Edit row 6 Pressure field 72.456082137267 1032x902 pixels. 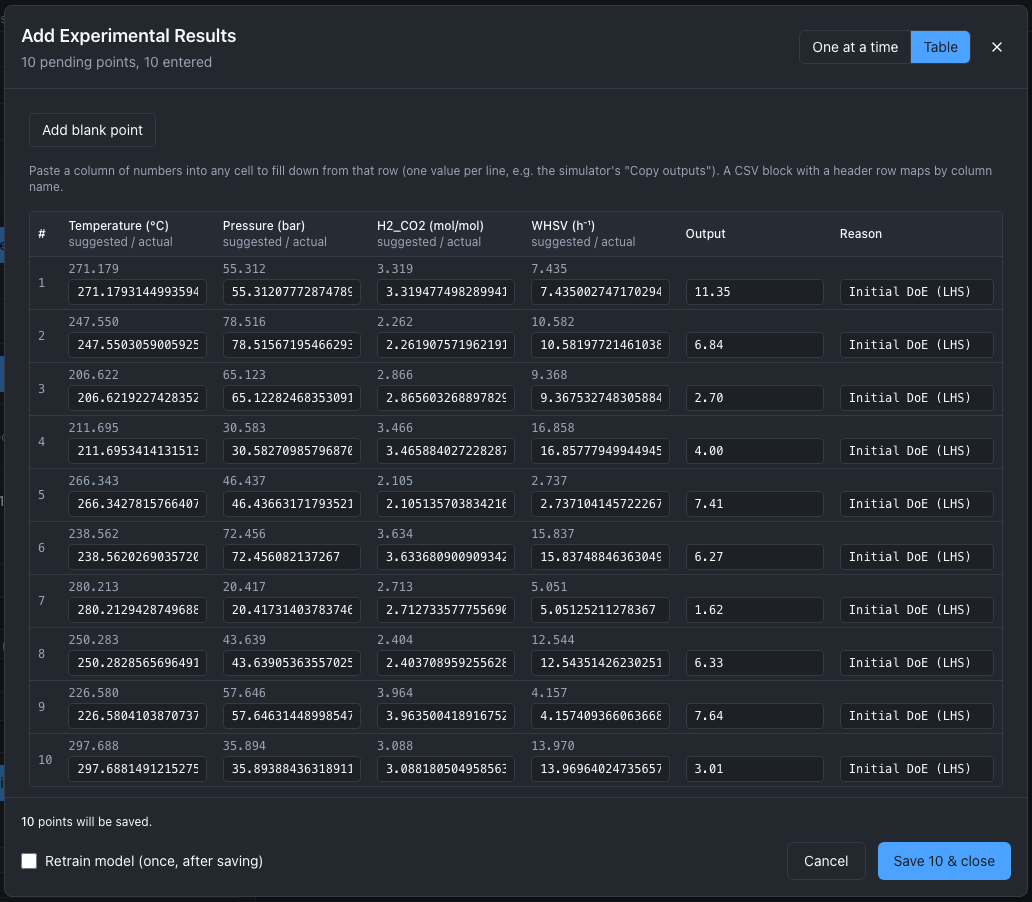click(292, 557)
